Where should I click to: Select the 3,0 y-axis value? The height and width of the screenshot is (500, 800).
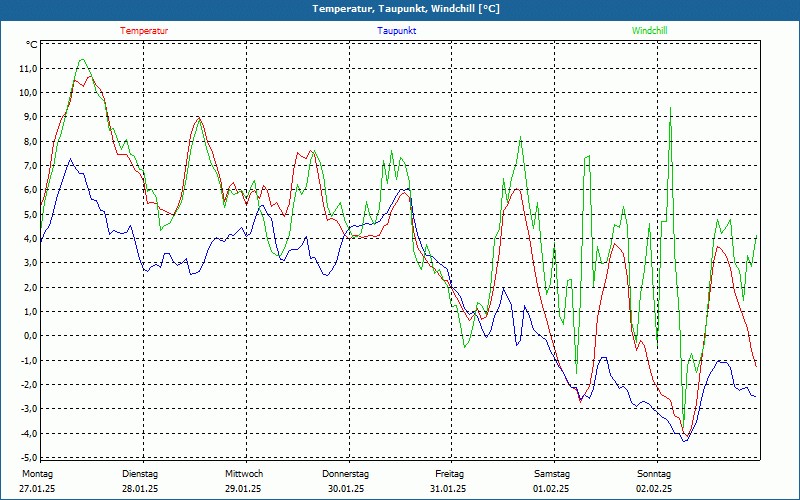pyautogui.click(x=29, y=263)
